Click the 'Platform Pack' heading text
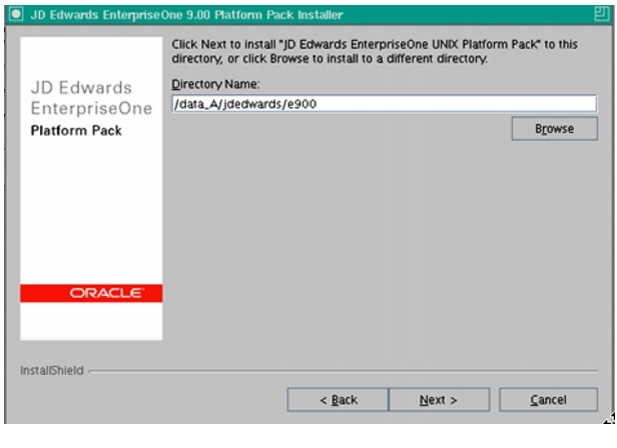This screenshot has width=617, height=448. click(x=76, y=131)
